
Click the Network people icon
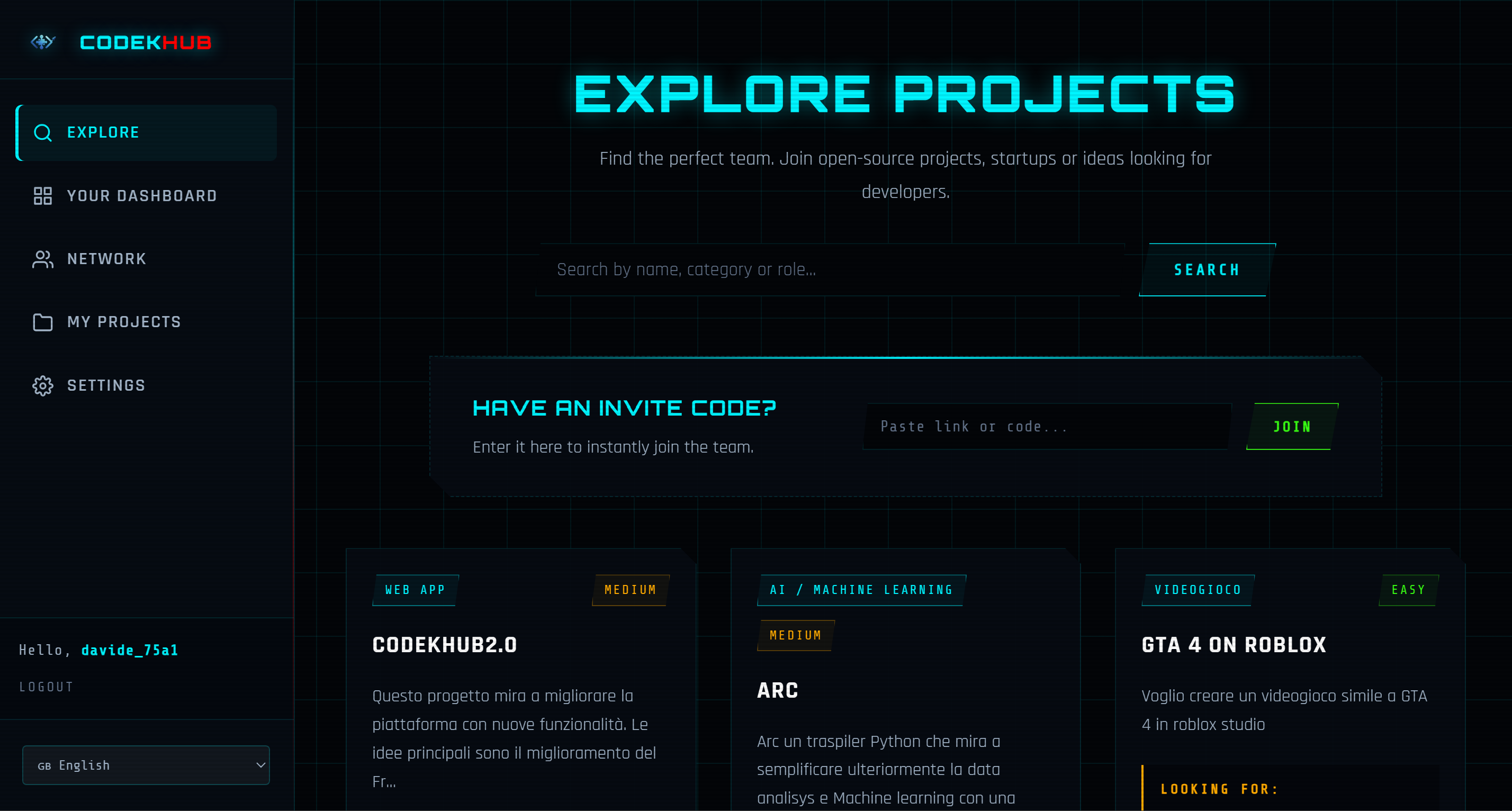point(42,259)
